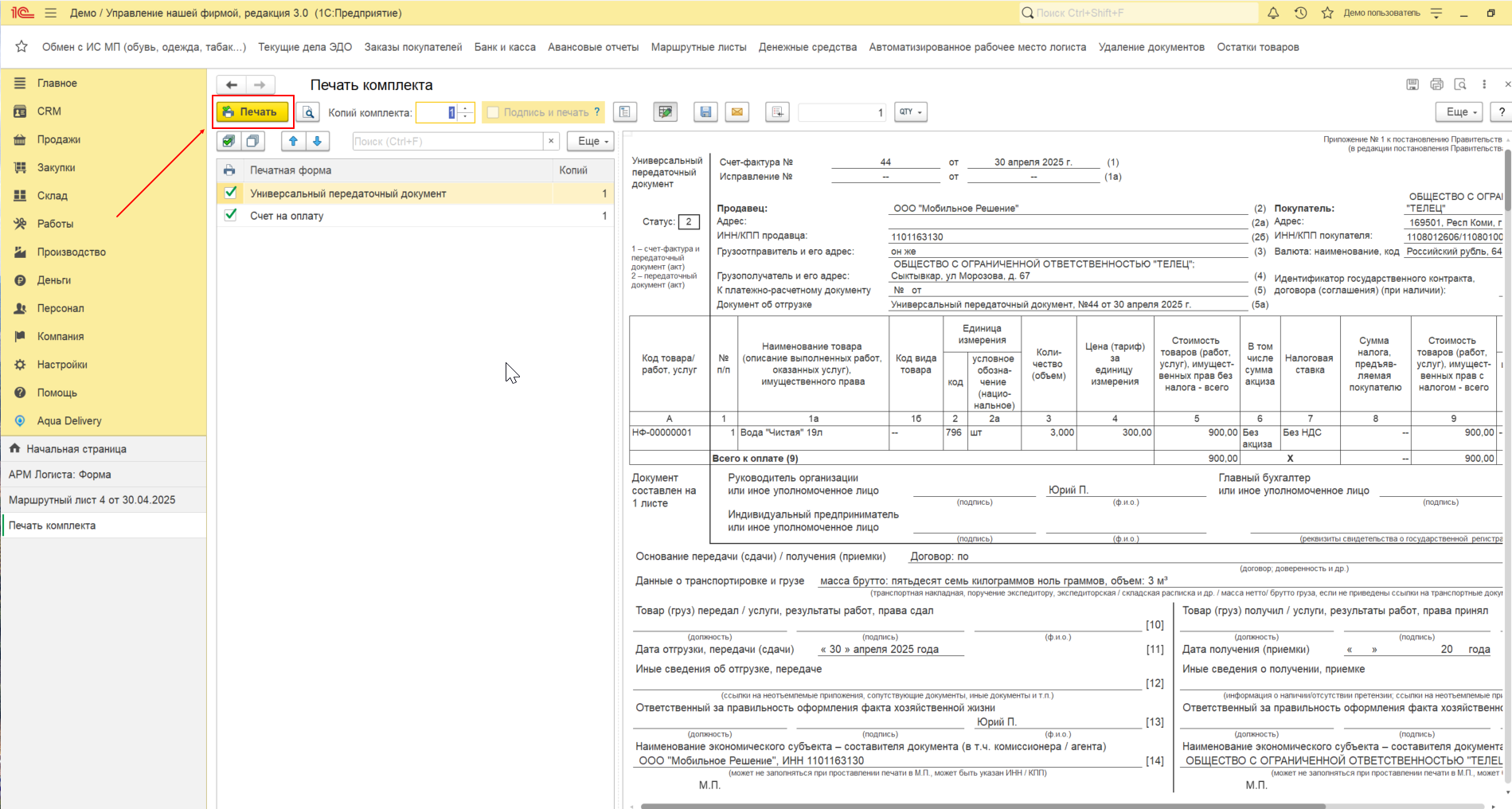1512x809 pixels.
Task: Click the document layout icon after Подпись и печать
Action: coord(625,112)
